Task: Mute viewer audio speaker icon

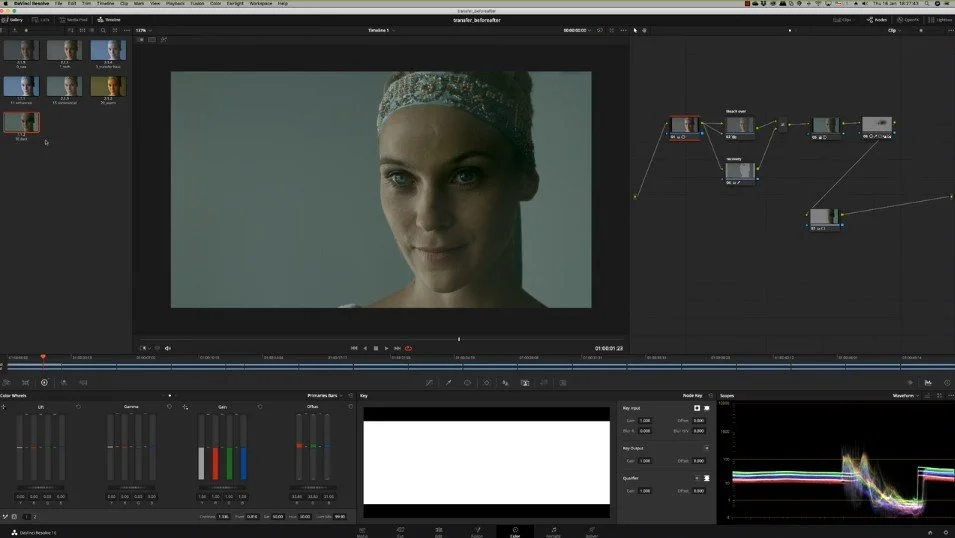Action: pyautogui.click(x=168, y=348)
